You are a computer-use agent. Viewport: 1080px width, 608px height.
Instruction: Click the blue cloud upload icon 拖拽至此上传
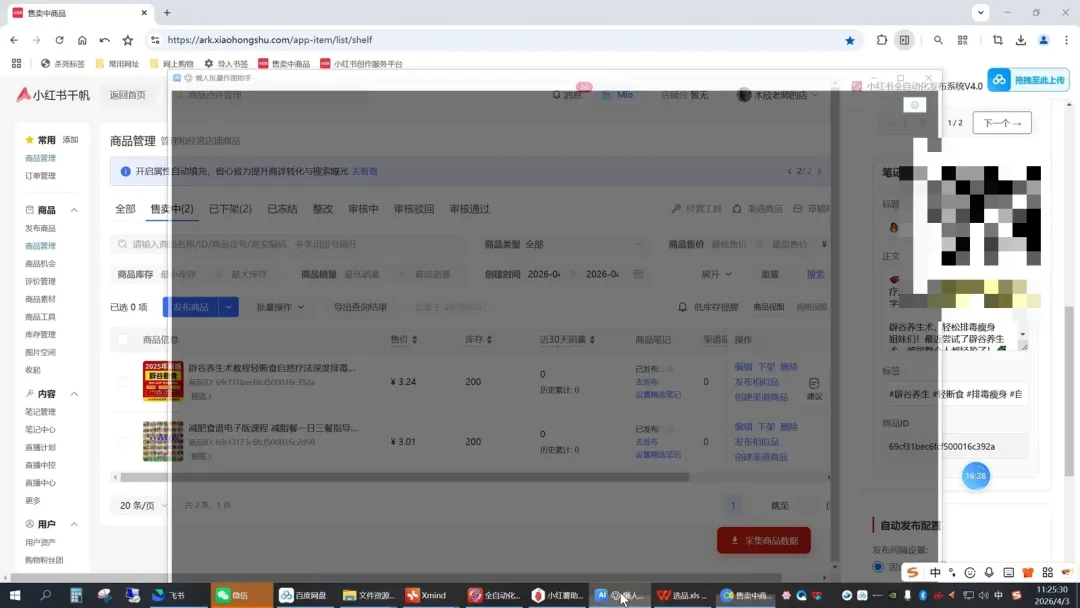pos(999,80)
